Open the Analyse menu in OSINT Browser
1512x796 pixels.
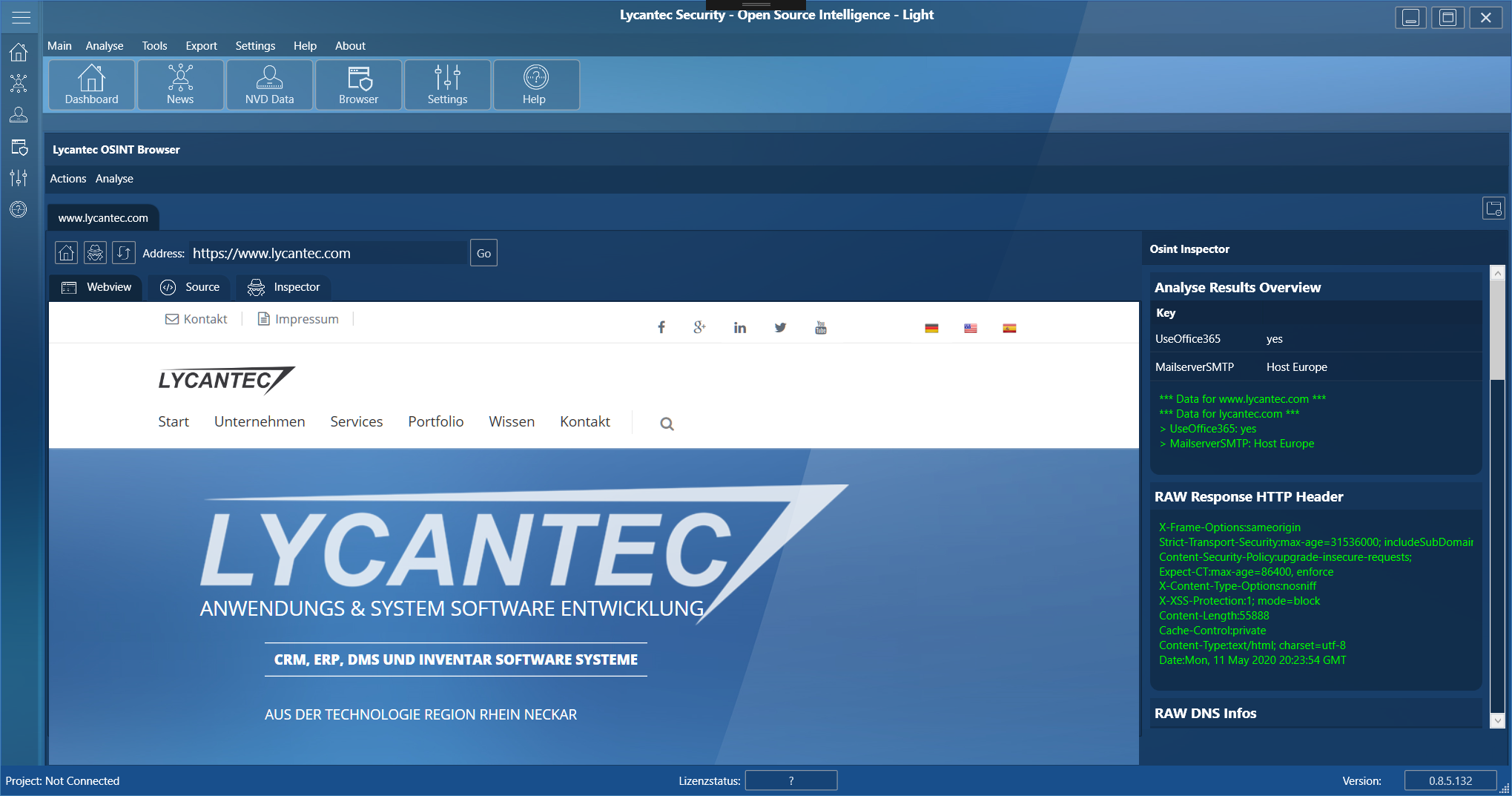point(114,179)
